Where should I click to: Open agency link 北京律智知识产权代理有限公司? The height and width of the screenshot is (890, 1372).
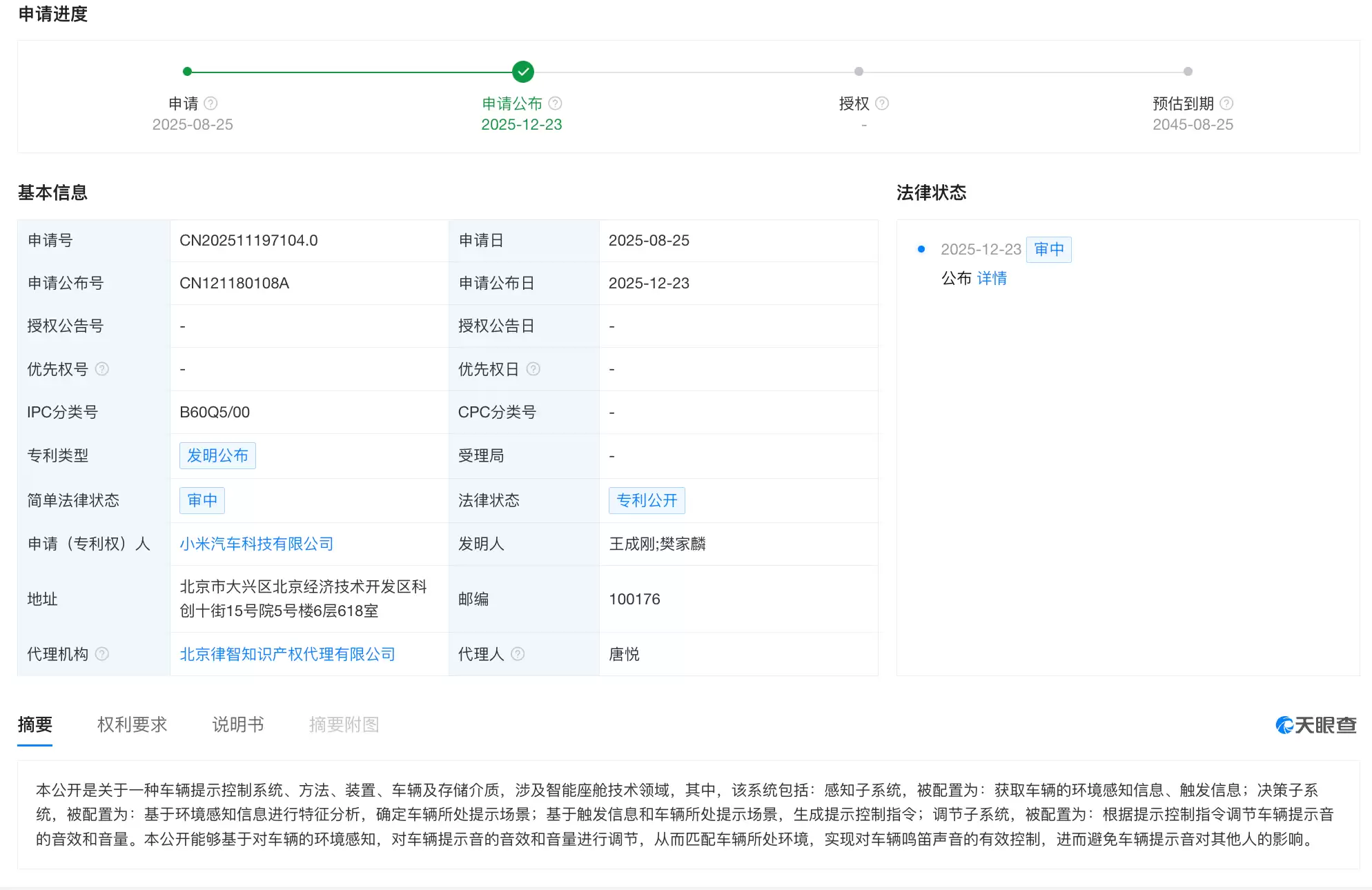click(x=287, y=654)
